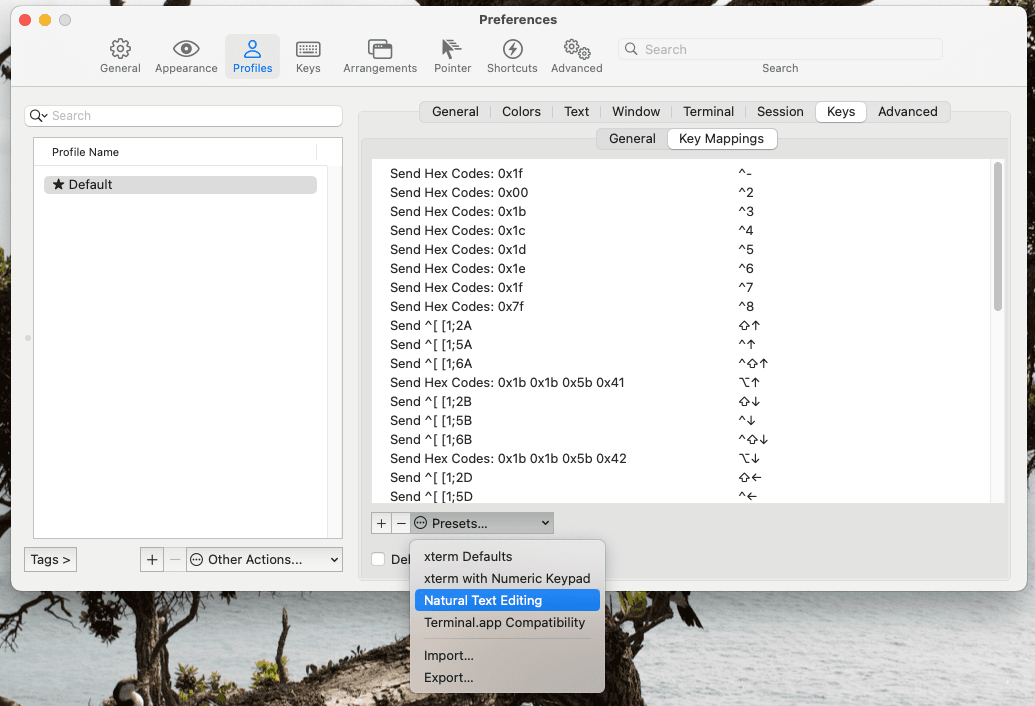Image resolution: width=1035 pixels, height=706 pixels.
Task: Open the General preferences pane
Action: point(120,56)
